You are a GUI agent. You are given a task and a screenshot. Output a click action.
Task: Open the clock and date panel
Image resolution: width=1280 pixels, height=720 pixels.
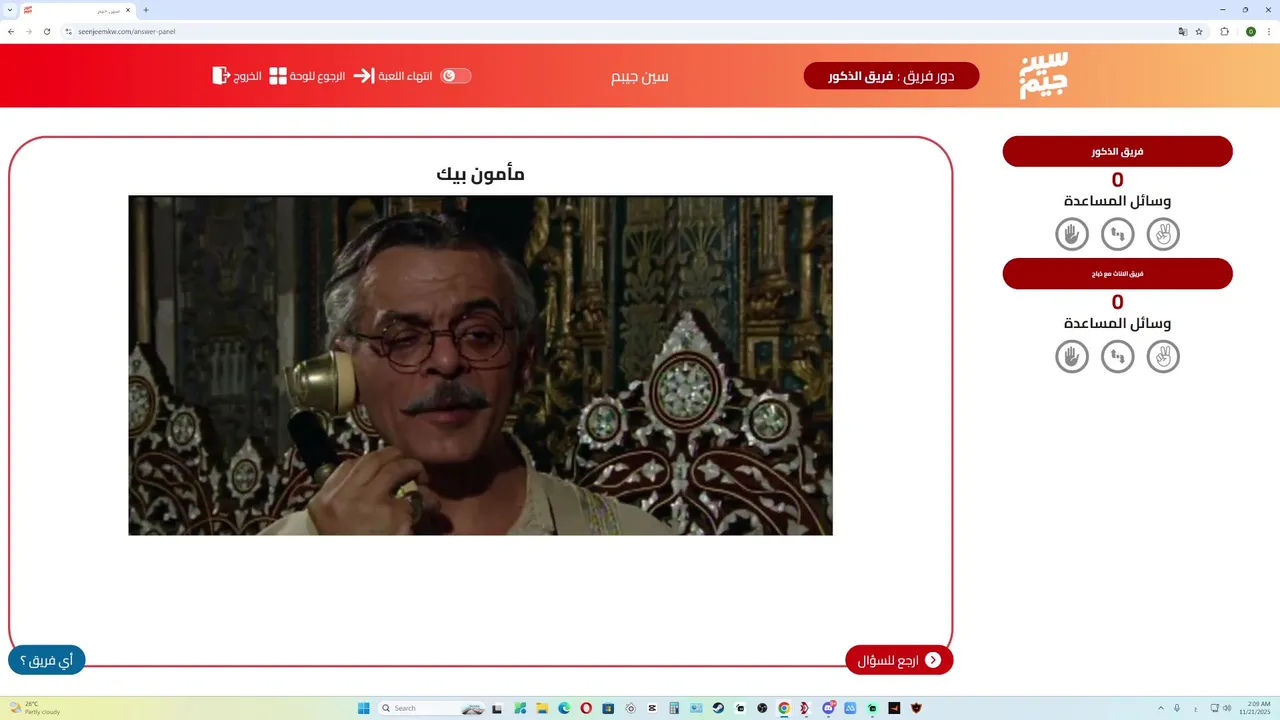pyautogui.click(x=1254, y=708)
